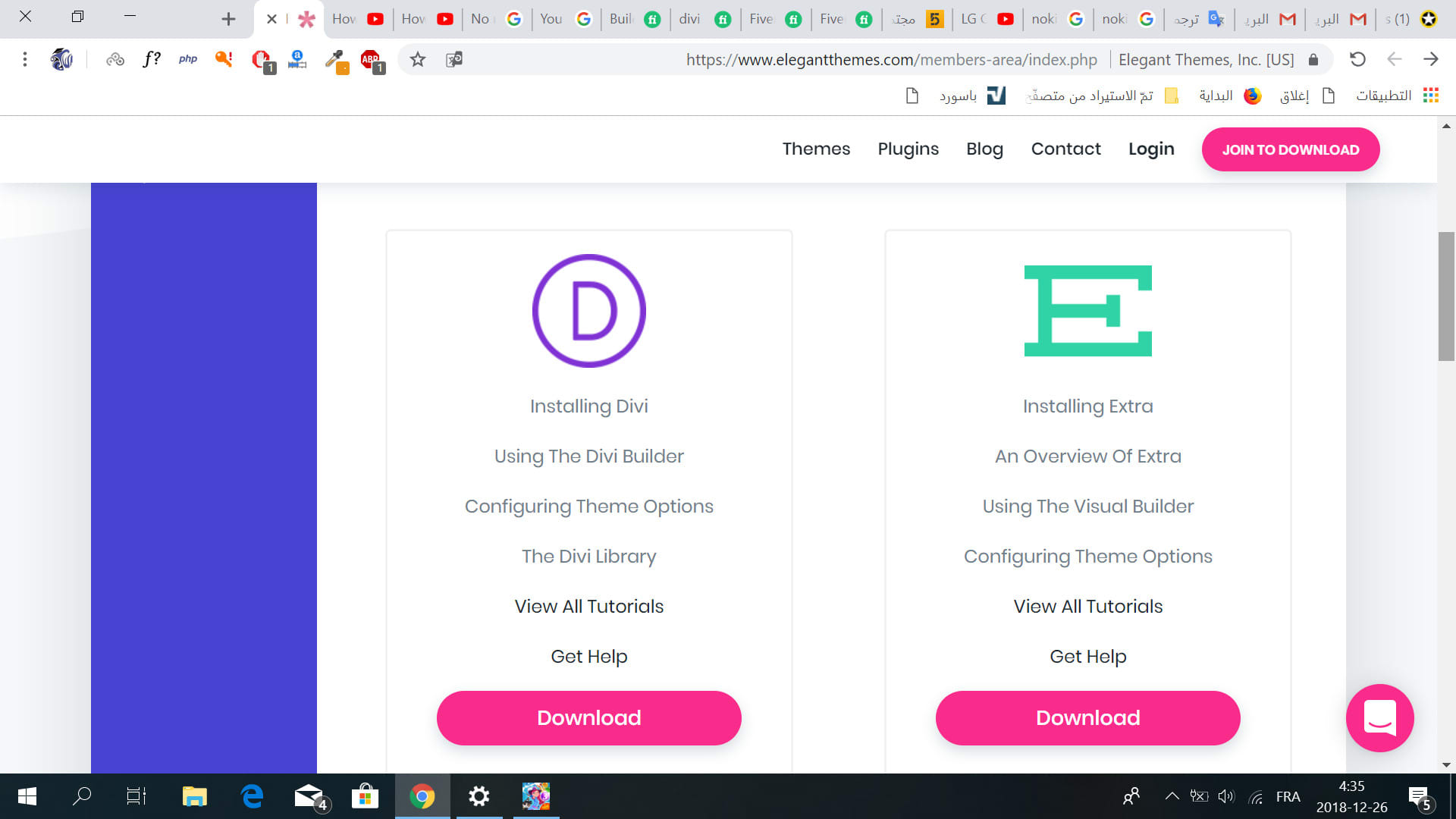Screen dimensions: 1456x819
Task: Open the 'إغلاق' bookmark
Action: [x=1307, y=96]
